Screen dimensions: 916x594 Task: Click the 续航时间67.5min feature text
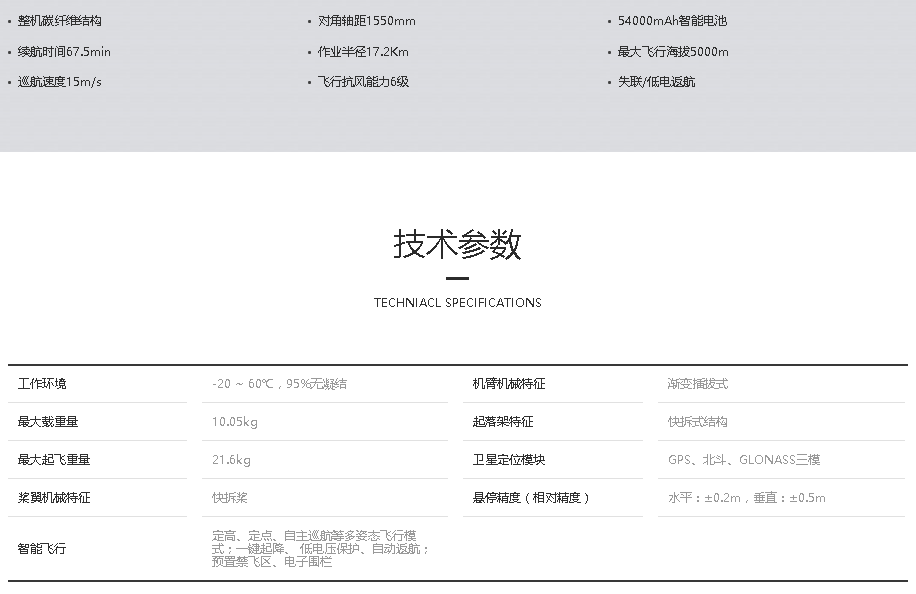click(64, 52)
